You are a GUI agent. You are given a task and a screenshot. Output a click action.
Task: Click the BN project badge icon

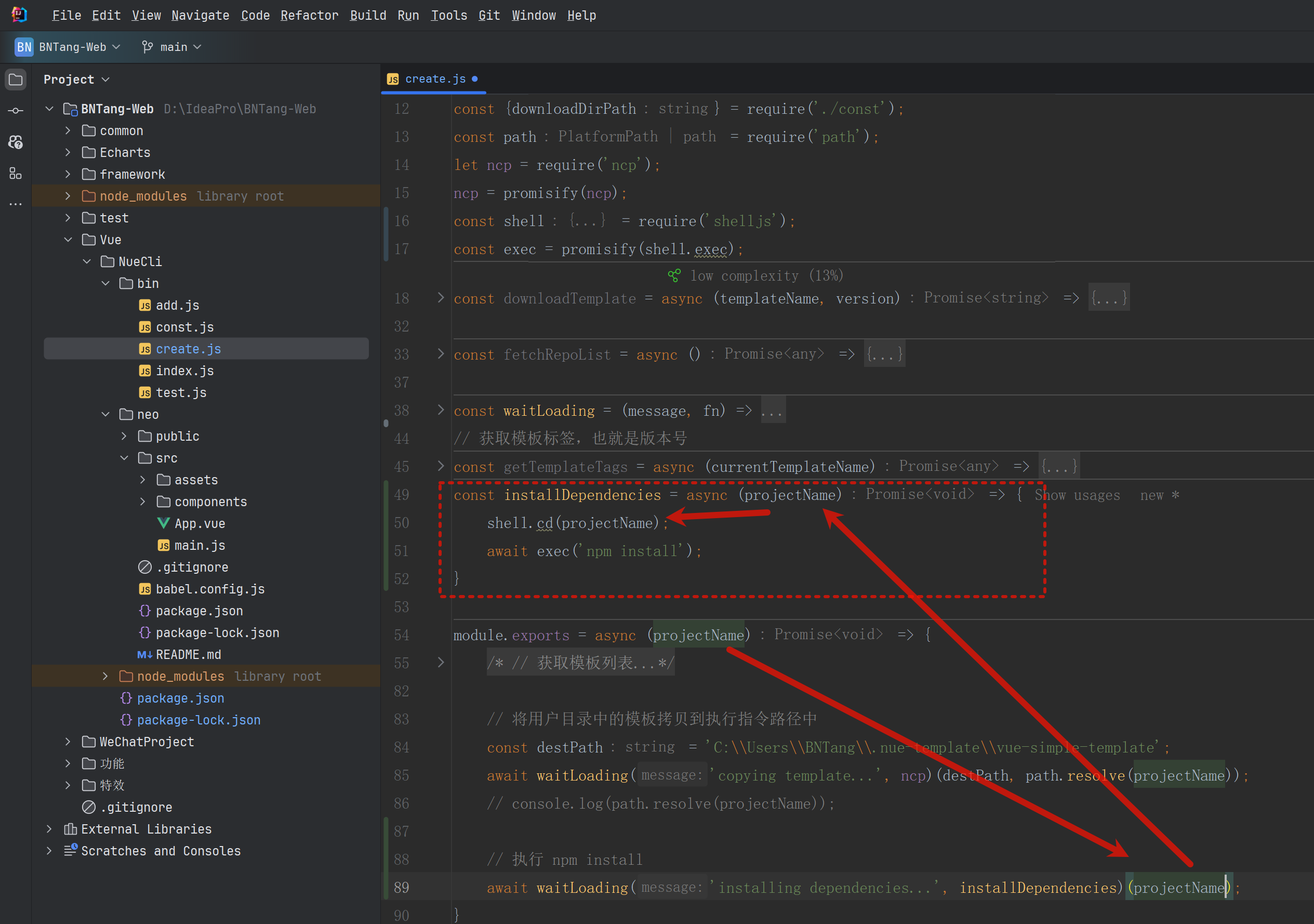coord(24,47)
